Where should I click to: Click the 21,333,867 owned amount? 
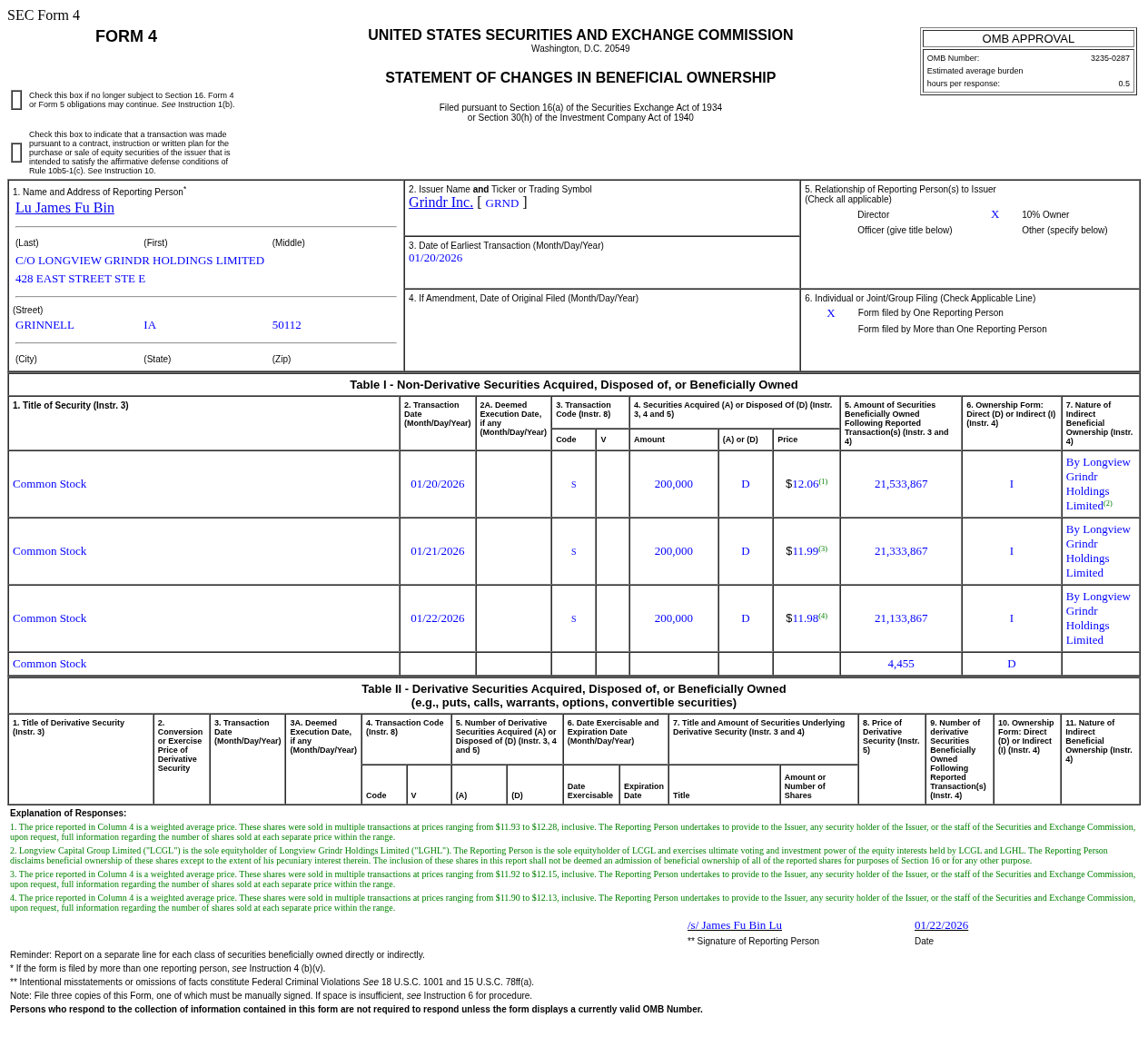coord(901,551)
